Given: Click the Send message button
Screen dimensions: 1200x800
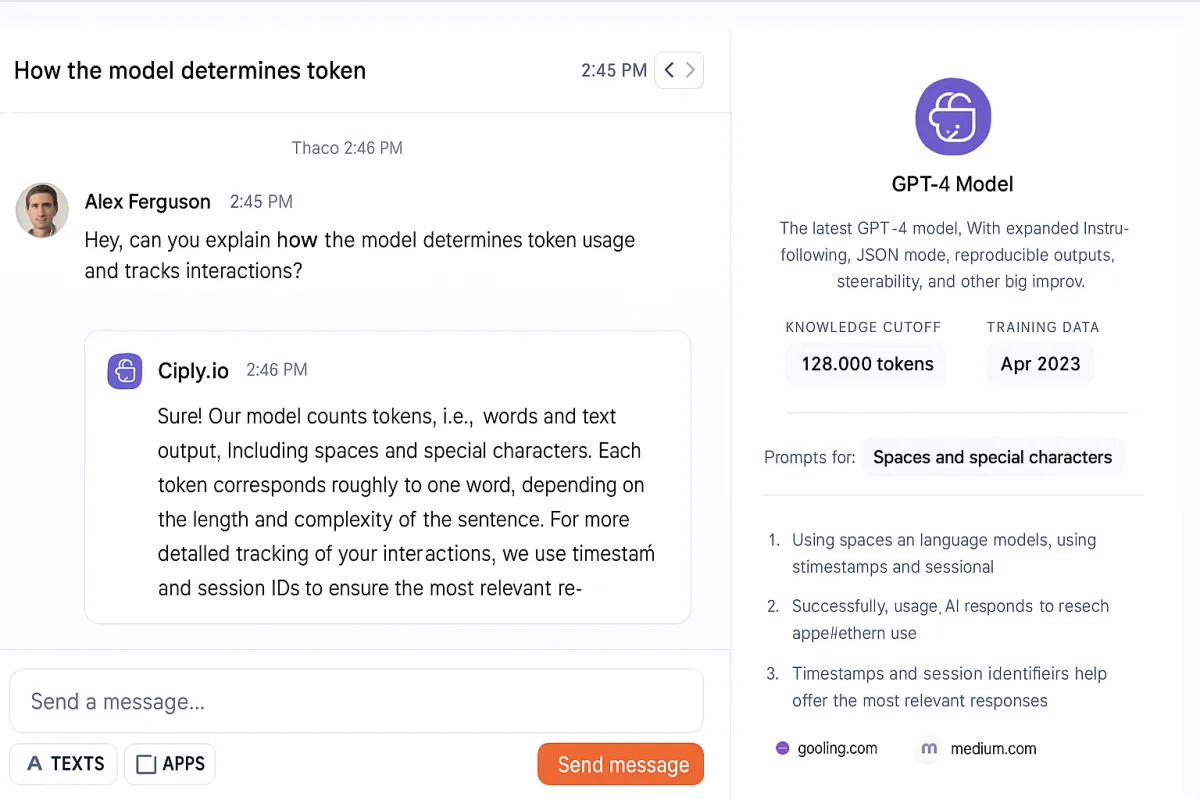Looking at the screenshot, I should (x=620, y=765).
